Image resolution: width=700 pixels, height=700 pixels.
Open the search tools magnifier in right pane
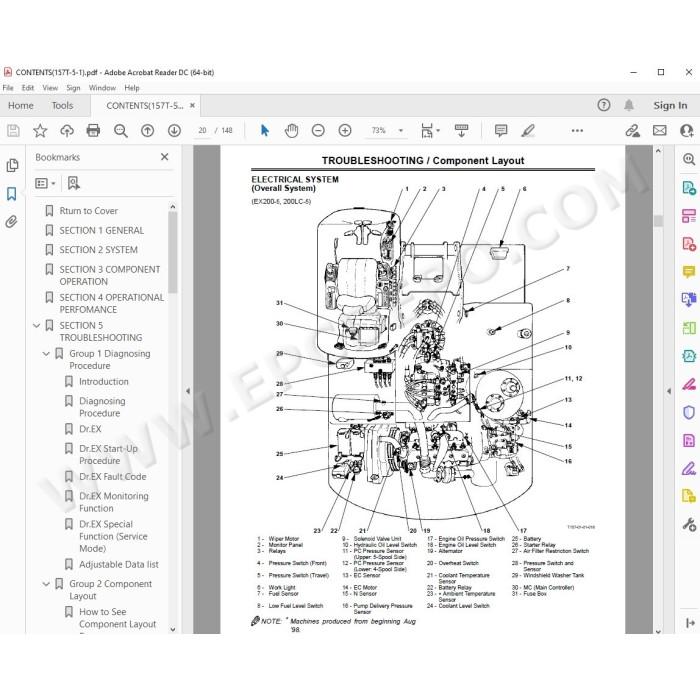click(x=689, y=159)
